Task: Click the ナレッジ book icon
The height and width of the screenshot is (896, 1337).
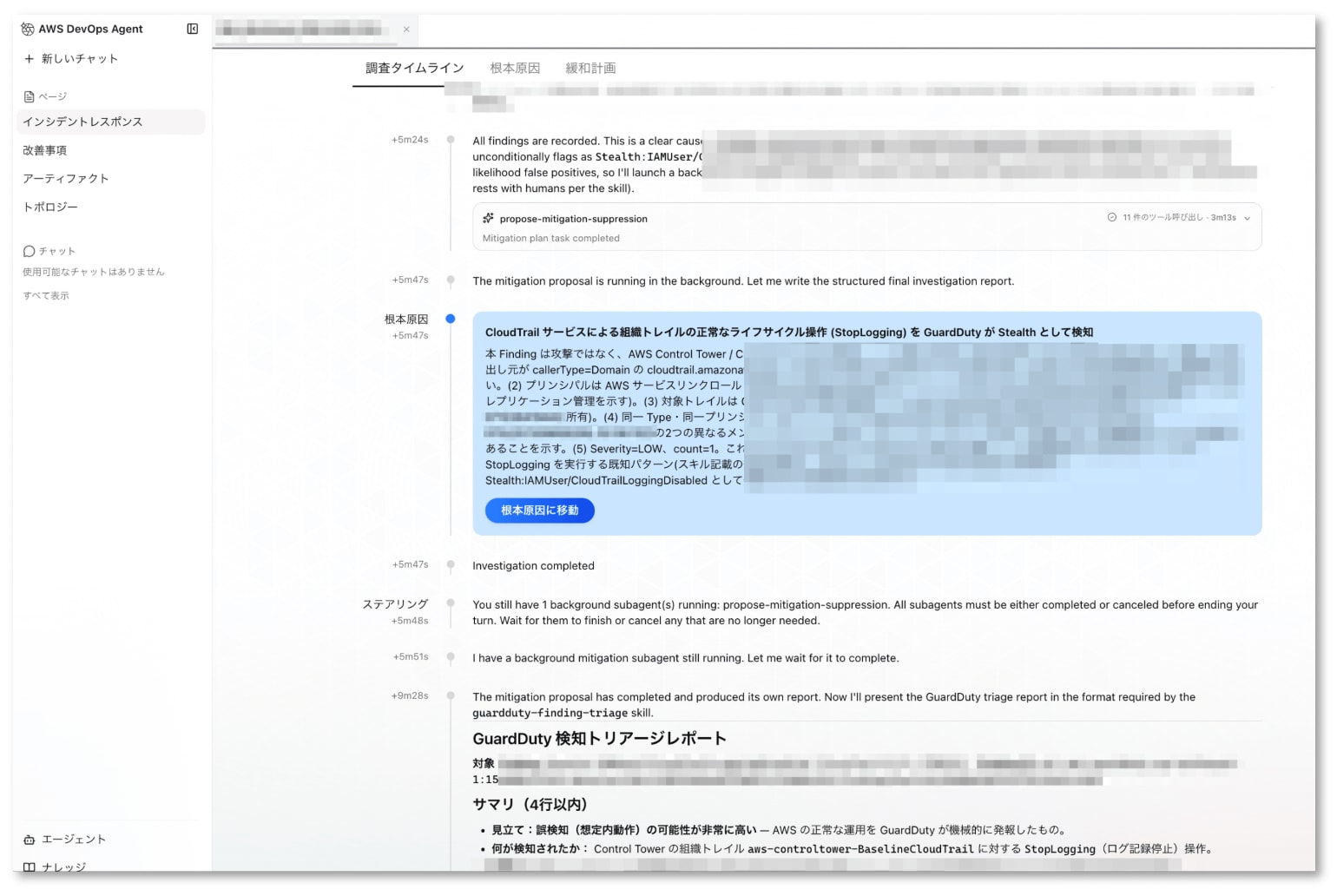Action: 30,867
